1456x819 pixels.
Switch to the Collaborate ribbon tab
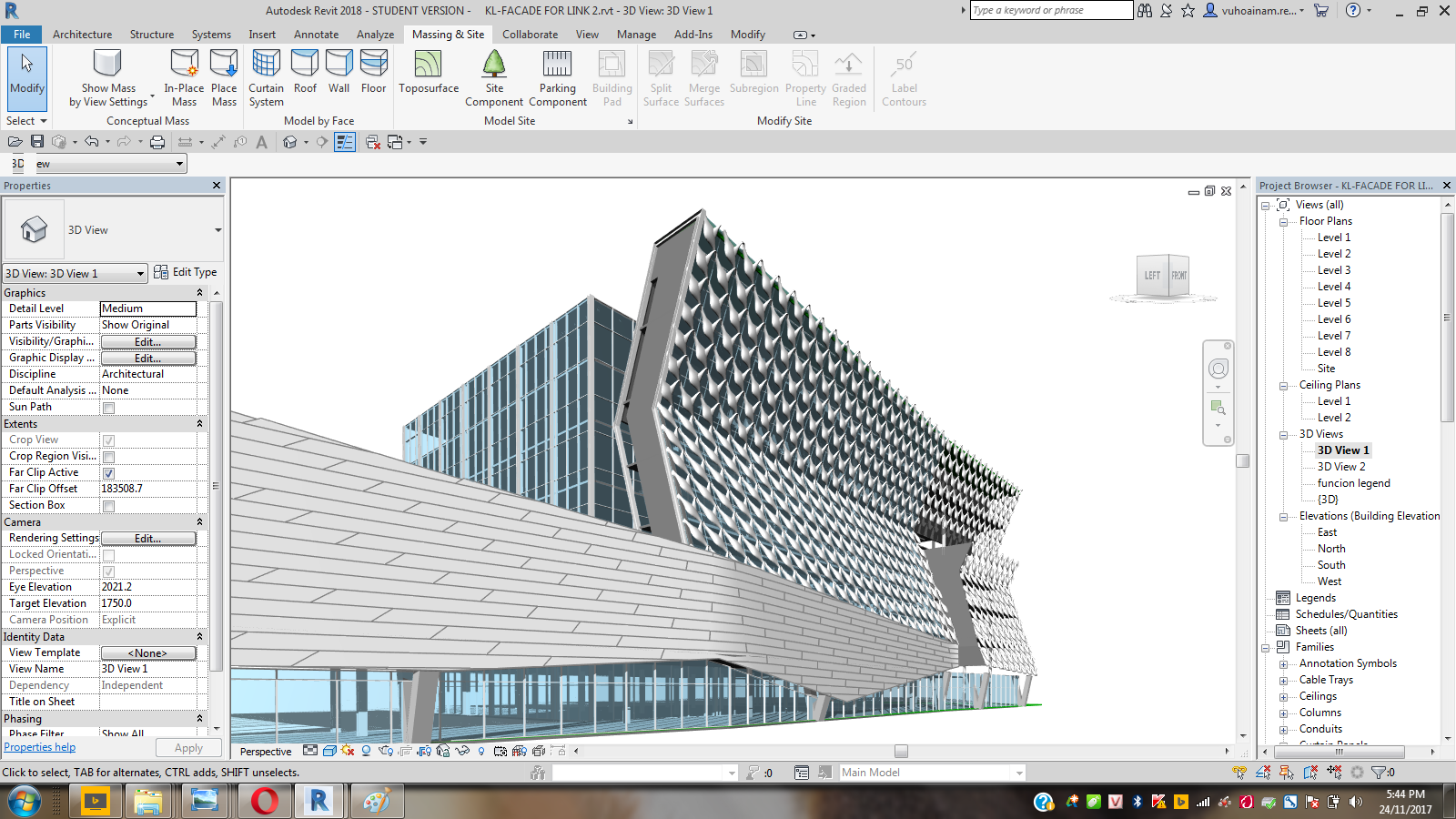(530, 35)
